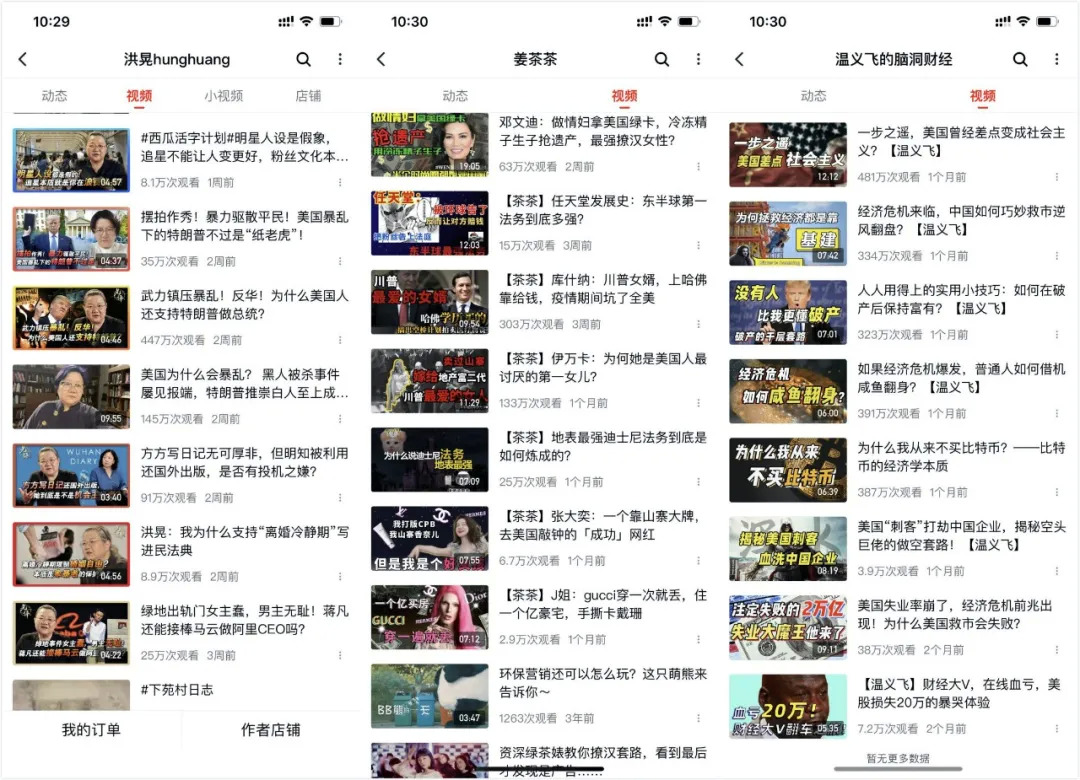Open three-dot menu for 库什纳 video

(x=698, y=324)
